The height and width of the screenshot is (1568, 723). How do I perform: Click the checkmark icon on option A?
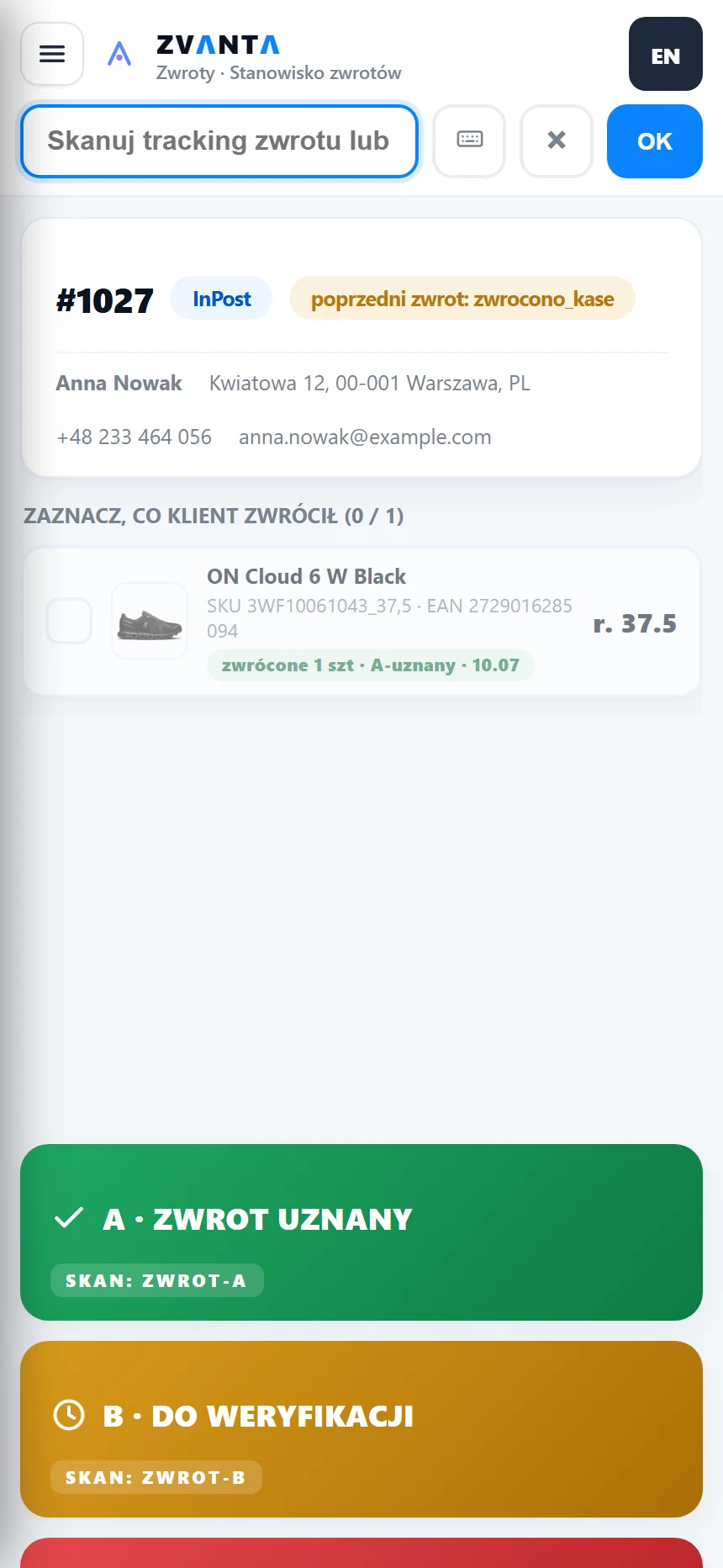69,1218
